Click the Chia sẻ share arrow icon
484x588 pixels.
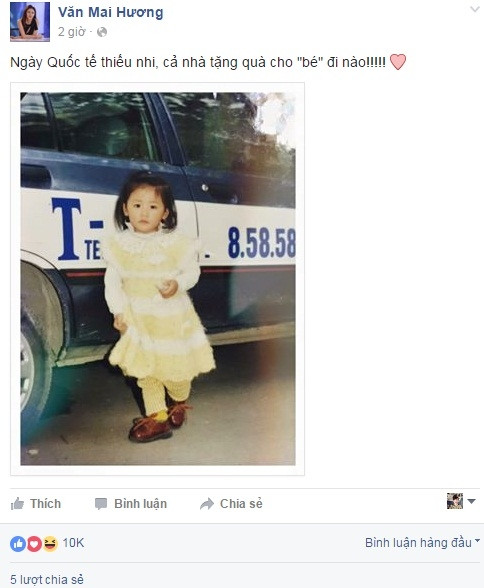point(207,504)
